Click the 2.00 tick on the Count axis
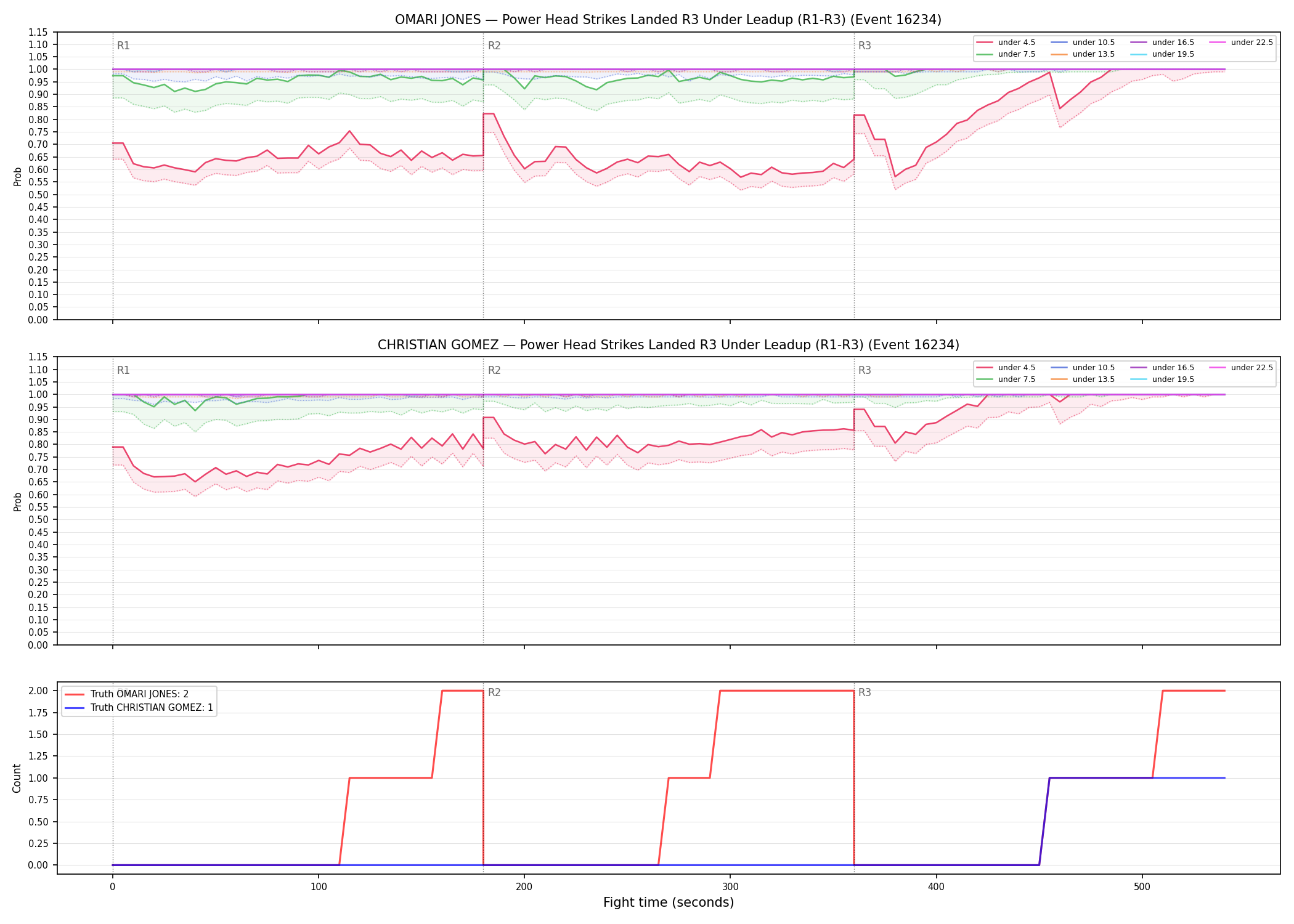Screen dimensions: 1294x924 (38, 691)
